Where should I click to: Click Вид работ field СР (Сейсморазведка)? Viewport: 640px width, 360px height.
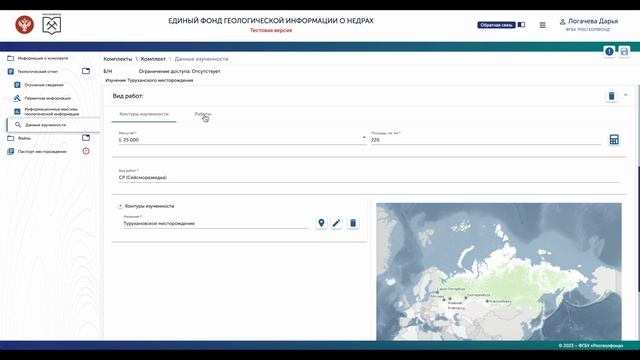[x=369, y=178]
